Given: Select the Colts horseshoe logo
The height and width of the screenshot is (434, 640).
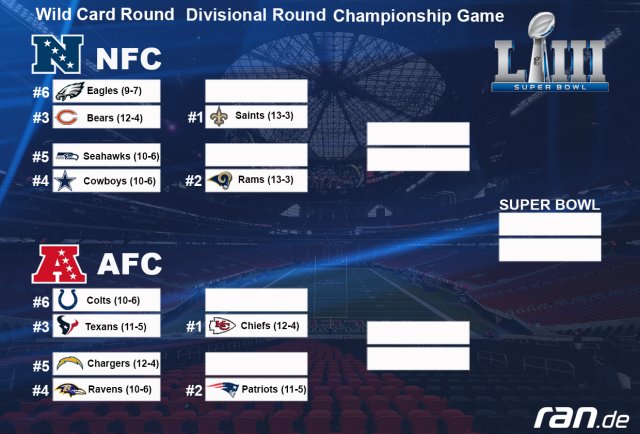Looking at the screenshot, I should (x=67, y=300).
